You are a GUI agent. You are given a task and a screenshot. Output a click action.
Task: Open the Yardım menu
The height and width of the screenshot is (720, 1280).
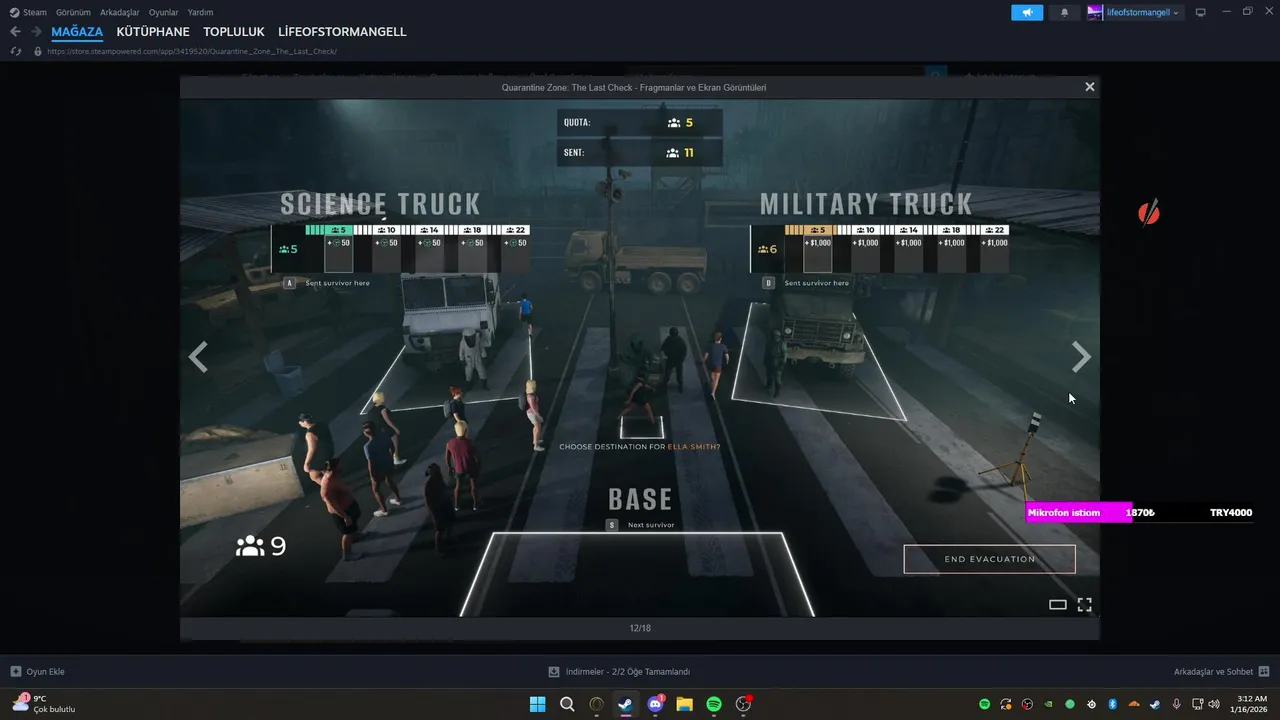[x=201, y=12]
